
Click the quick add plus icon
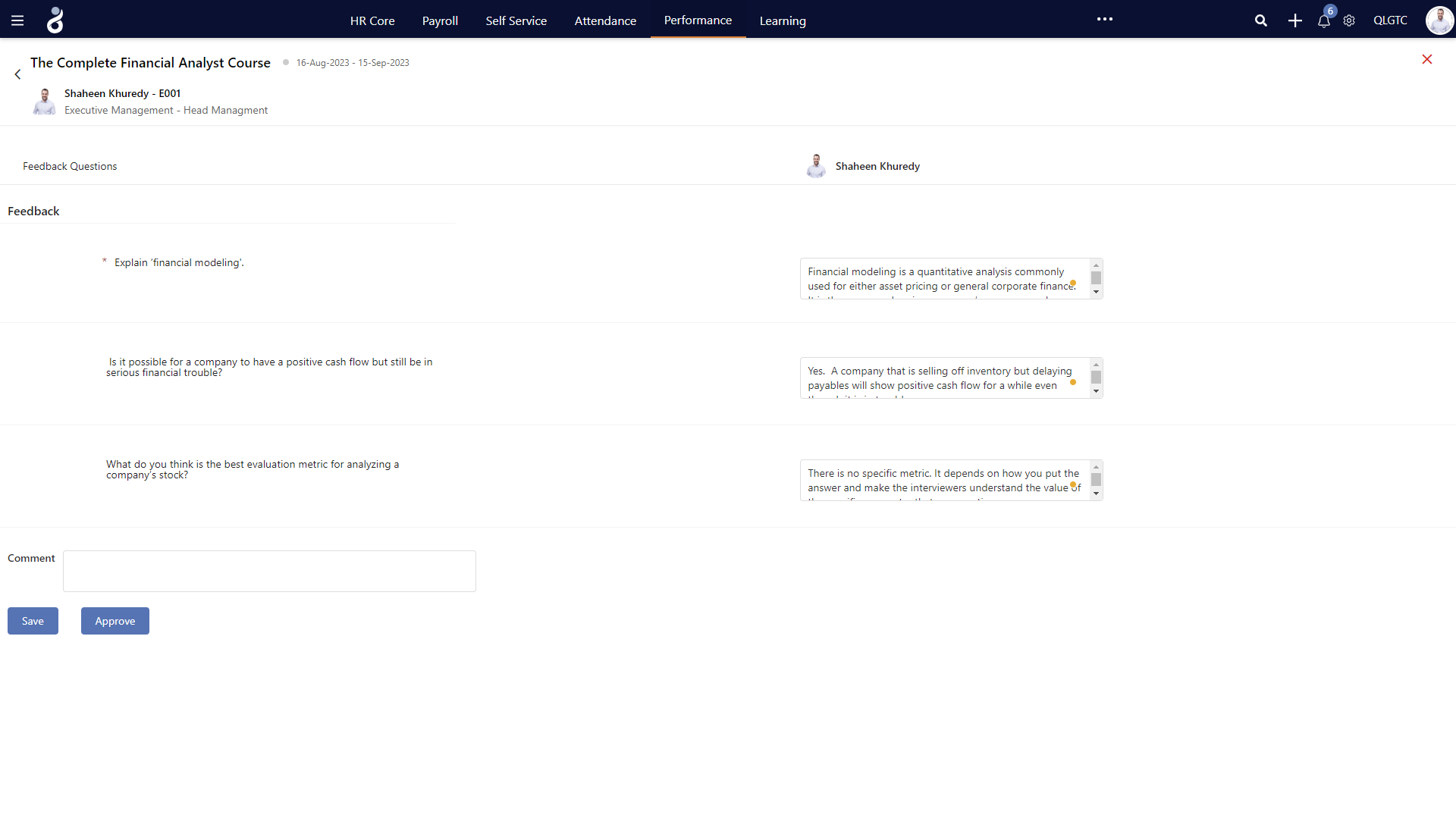(x=1294, y=20)
